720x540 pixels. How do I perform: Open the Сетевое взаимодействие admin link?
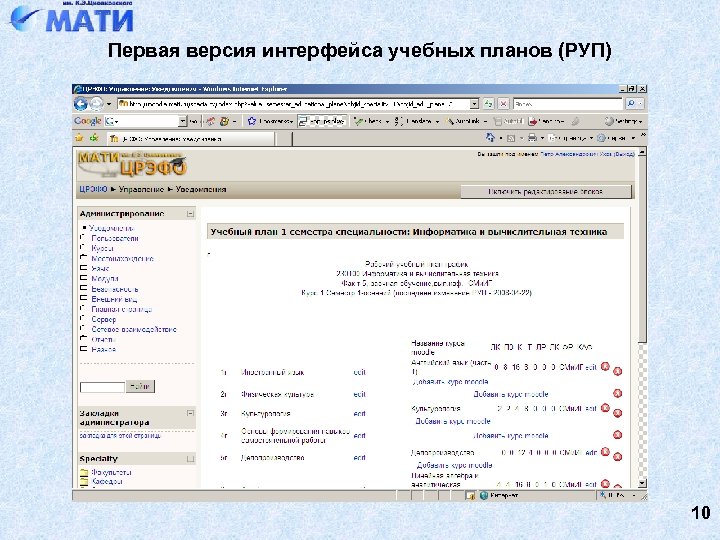point(134,329)
